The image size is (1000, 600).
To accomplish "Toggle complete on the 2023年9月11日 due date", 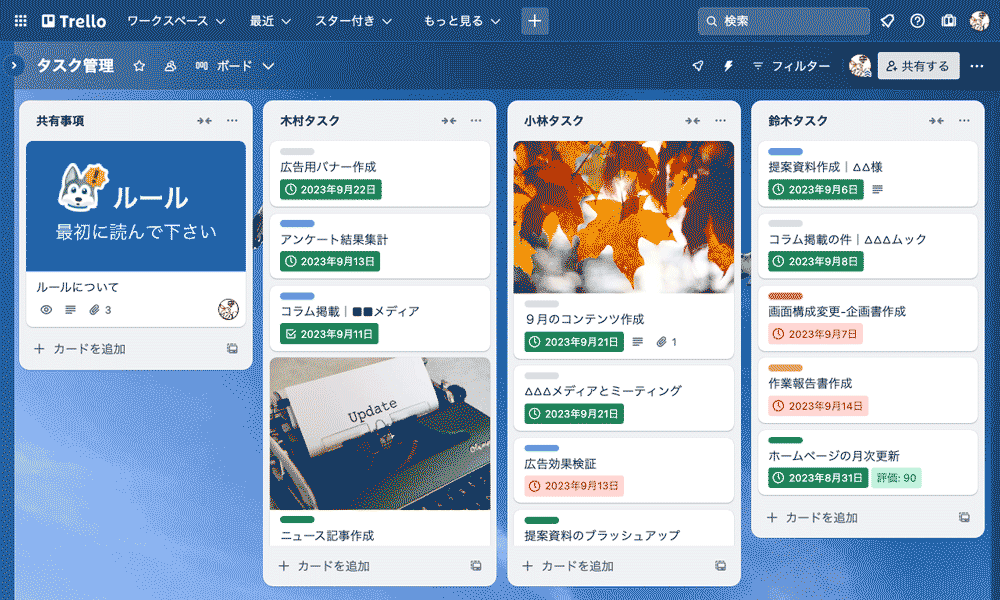I will click(x=329, y=333).
